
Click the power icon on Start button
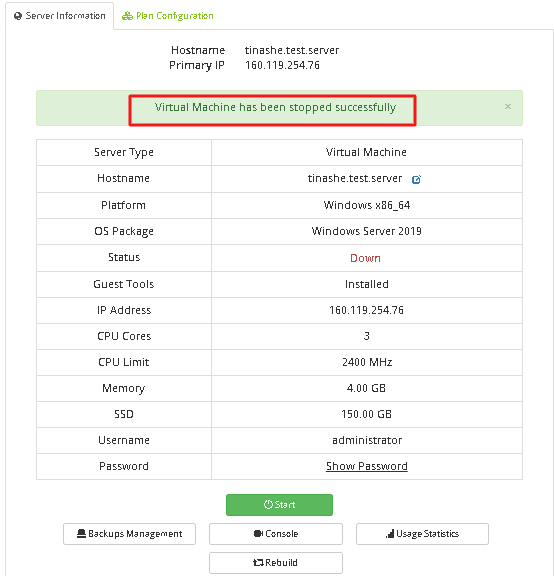click(268, 504)
